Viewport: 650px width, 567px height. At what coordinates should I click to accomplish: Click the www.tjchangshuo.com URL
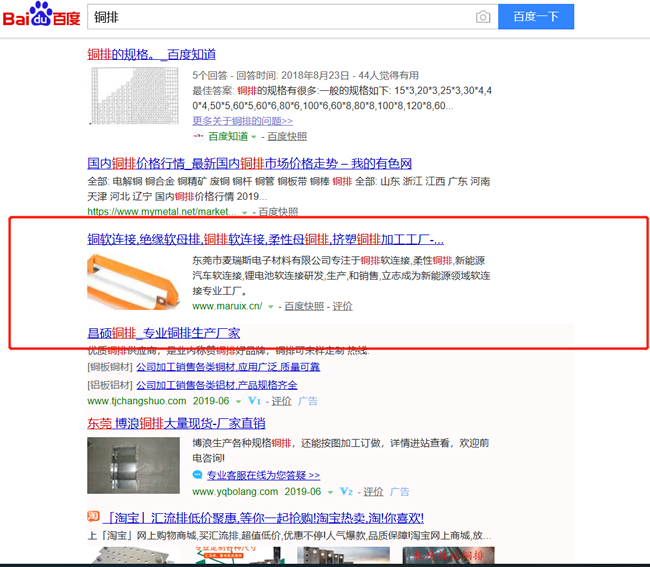137,401
